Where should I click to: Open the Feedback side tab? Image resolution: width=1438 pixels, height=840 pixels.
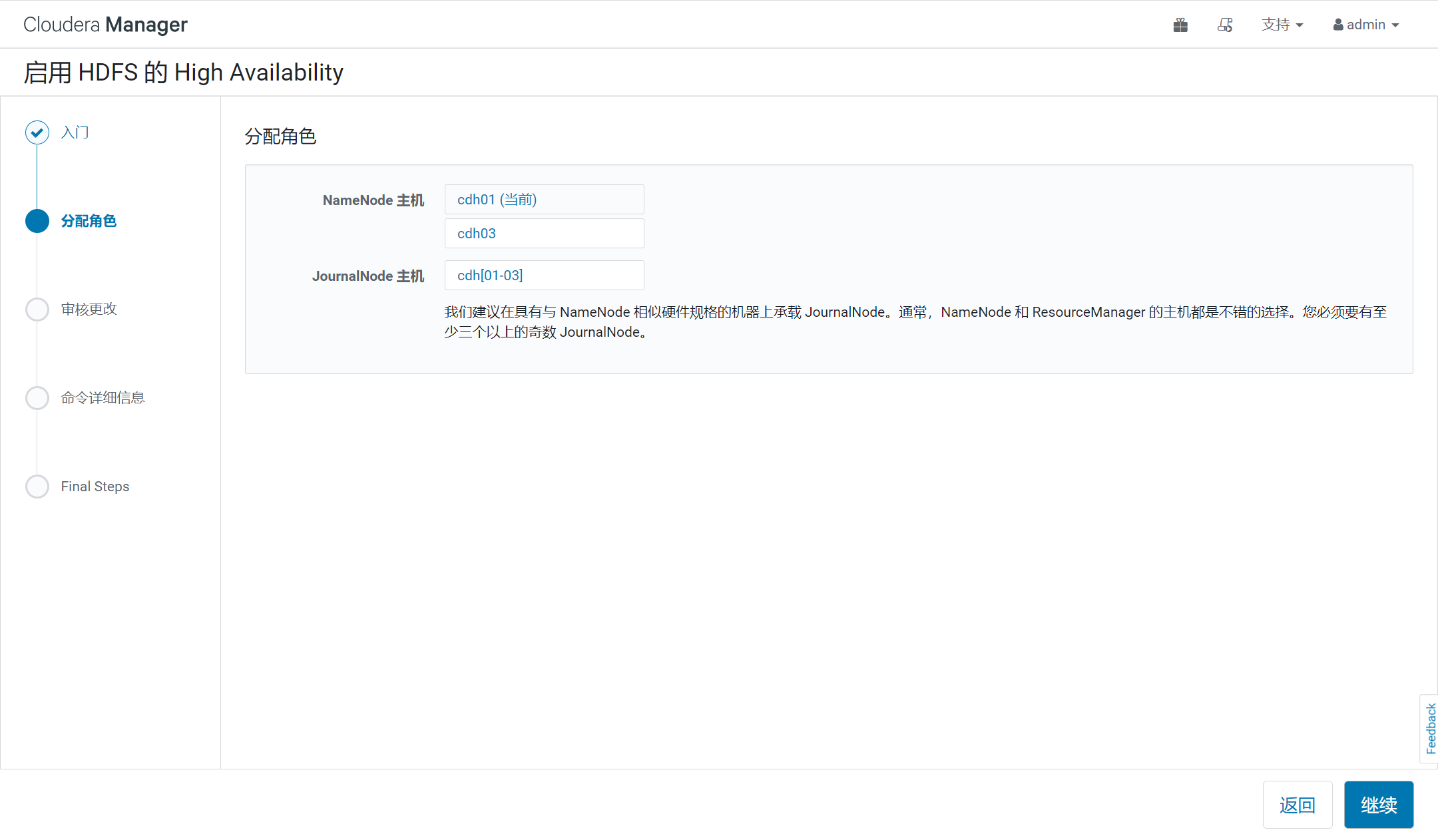click(x=1430, y=728)
